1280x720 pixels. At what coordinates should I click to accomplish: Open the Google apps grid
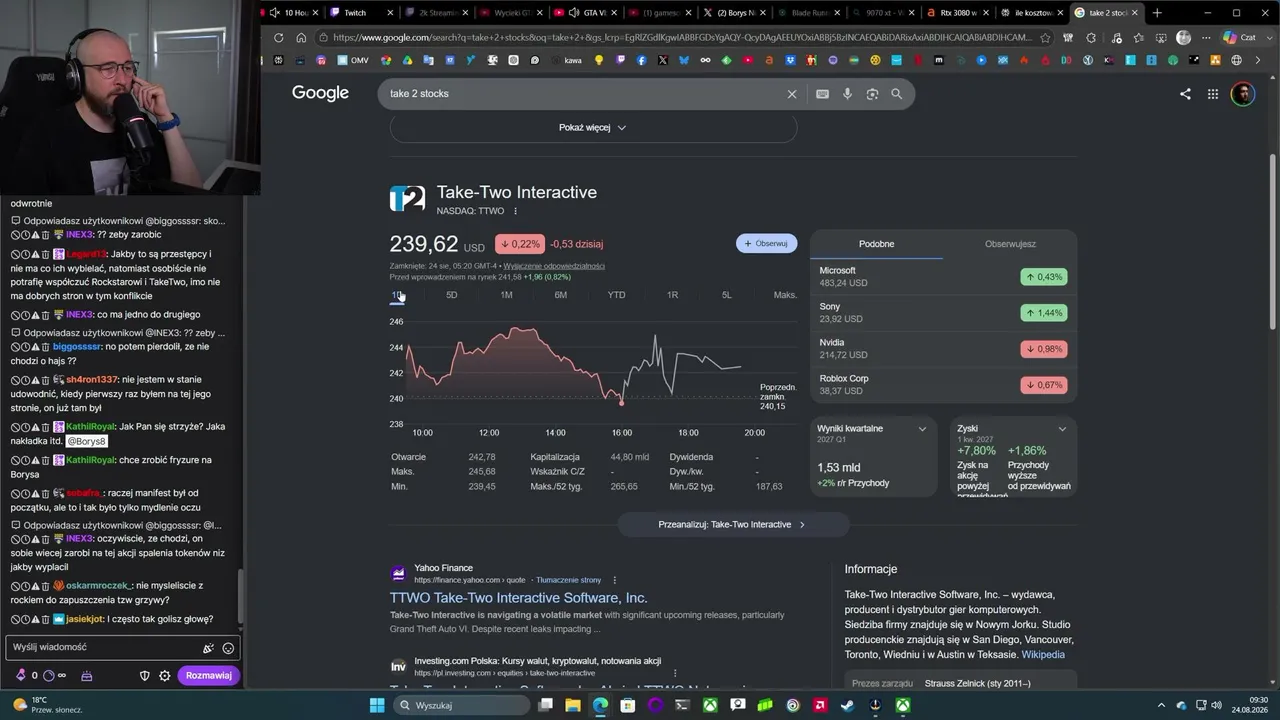(x=1213, y=94)
